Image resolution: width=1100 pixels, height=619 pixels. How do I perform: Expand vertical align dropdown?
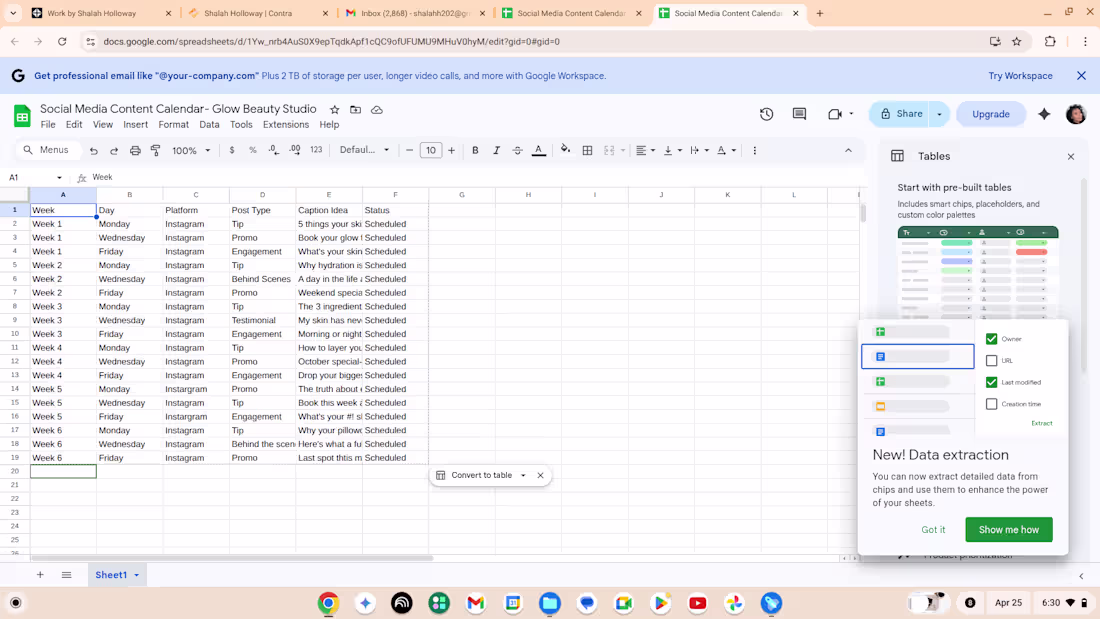coord(679,150)
